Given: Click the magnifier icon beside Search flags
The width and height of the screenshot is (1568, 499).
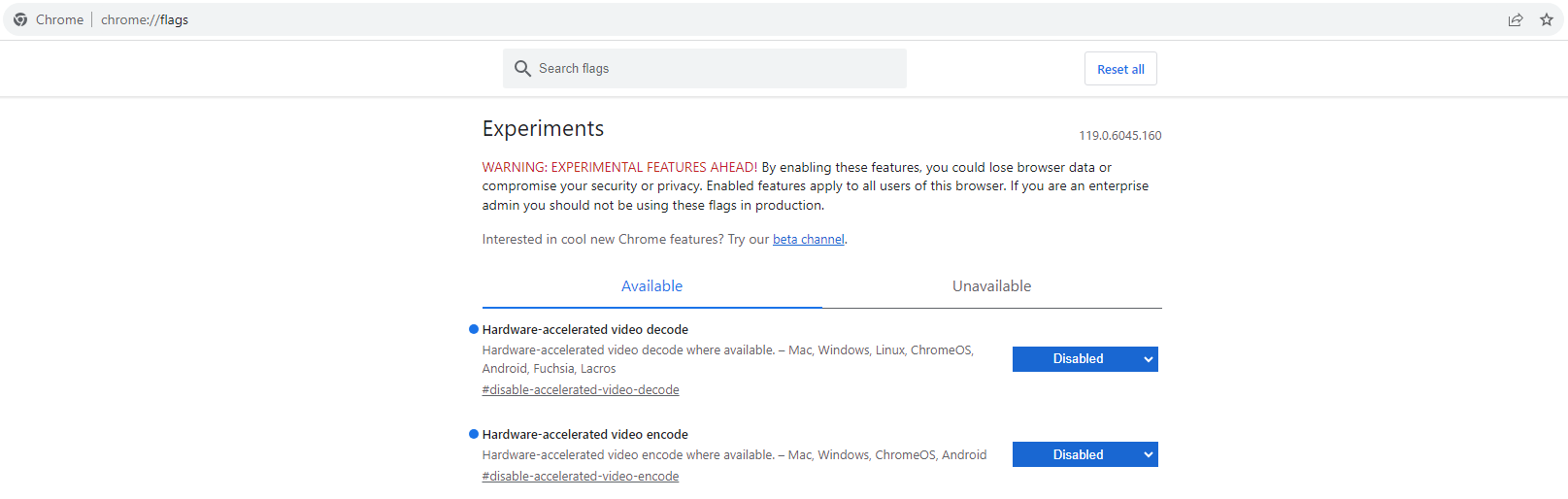Looking at the screenshot, I should click(522, 69).
